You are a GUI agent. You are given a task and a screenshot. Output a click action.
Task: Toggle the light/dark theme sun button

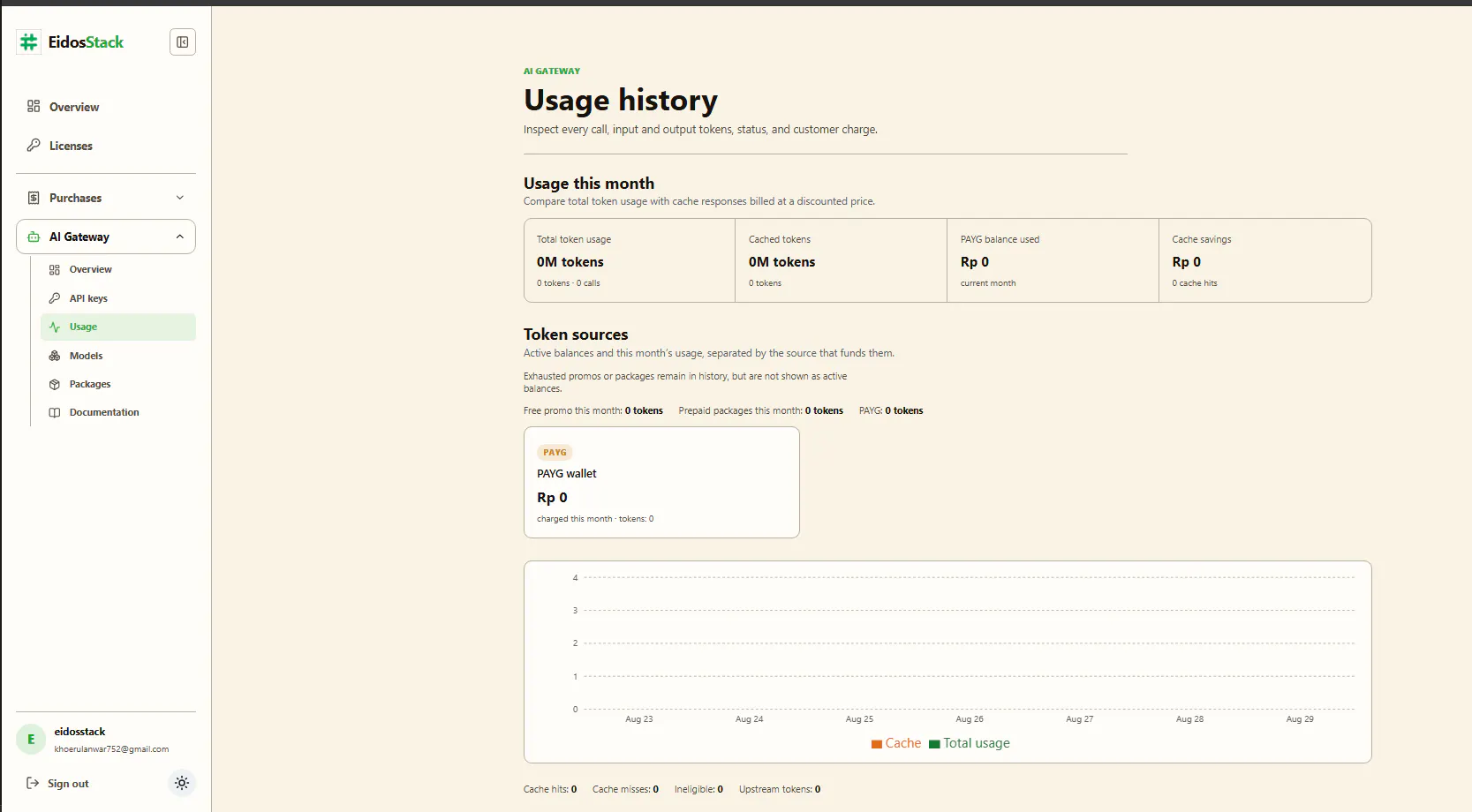point(182,783)
